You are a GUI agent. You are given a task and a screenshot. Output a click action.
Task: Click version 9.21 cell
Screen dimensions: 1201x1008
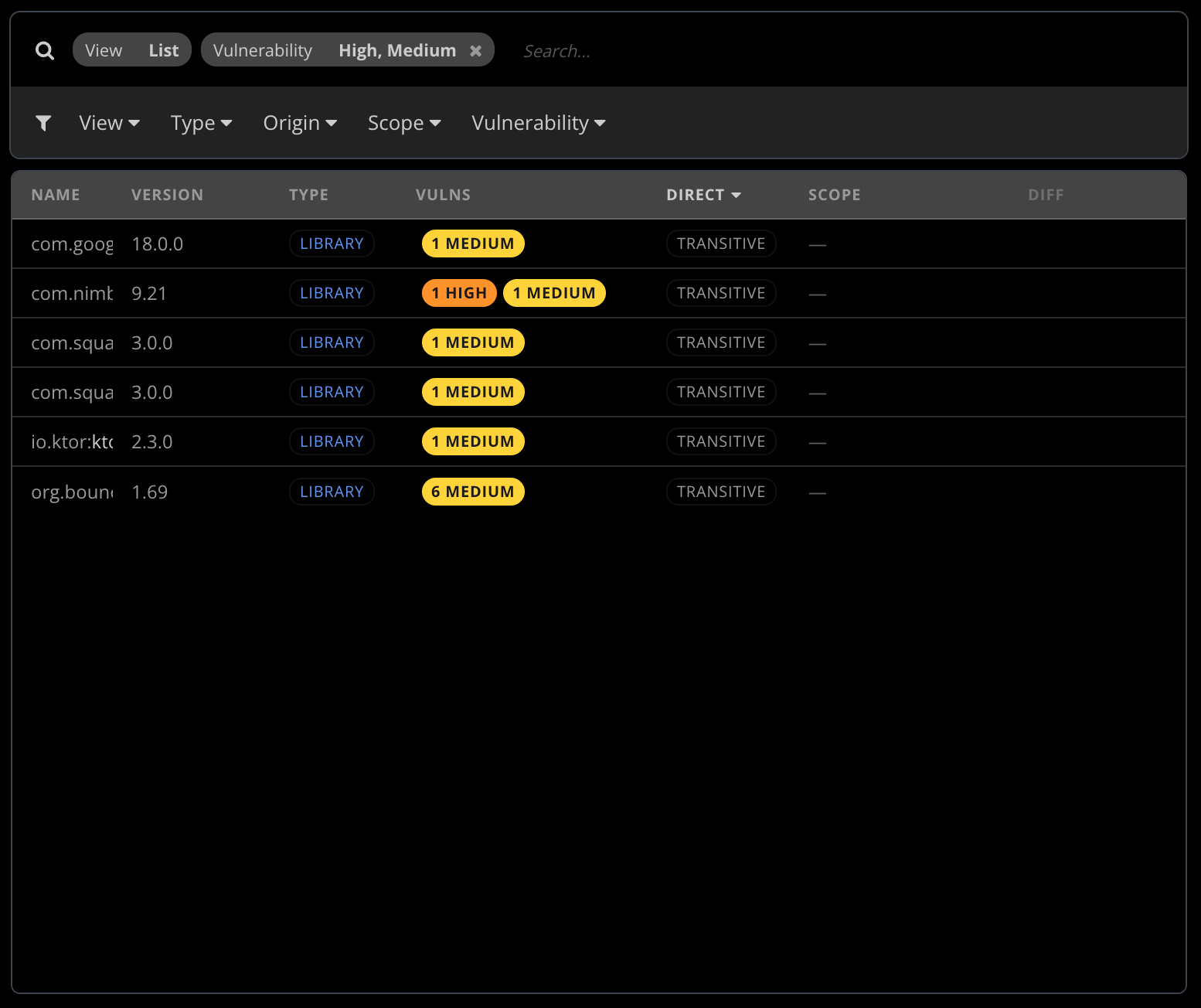[149, 294]
